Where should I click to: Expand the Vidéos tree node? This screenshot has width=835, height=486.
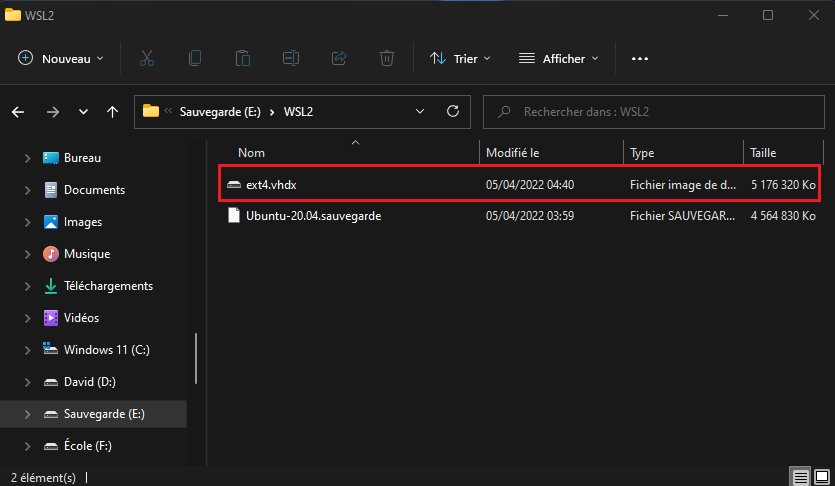pyautogui.click(x=27, y=318)
